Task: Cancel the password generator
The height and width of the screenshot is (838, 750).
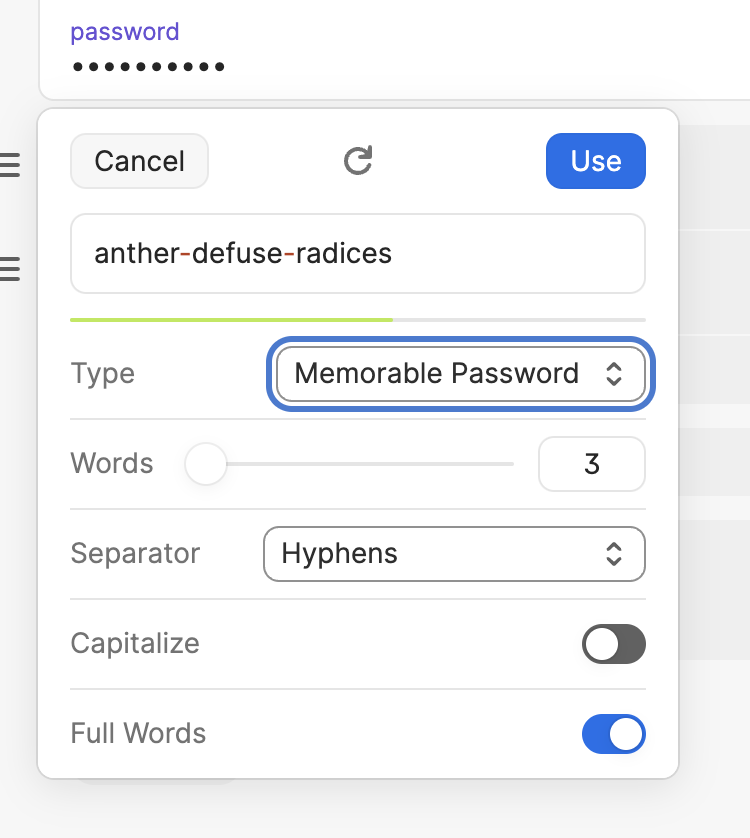Action: coord(139,161)
